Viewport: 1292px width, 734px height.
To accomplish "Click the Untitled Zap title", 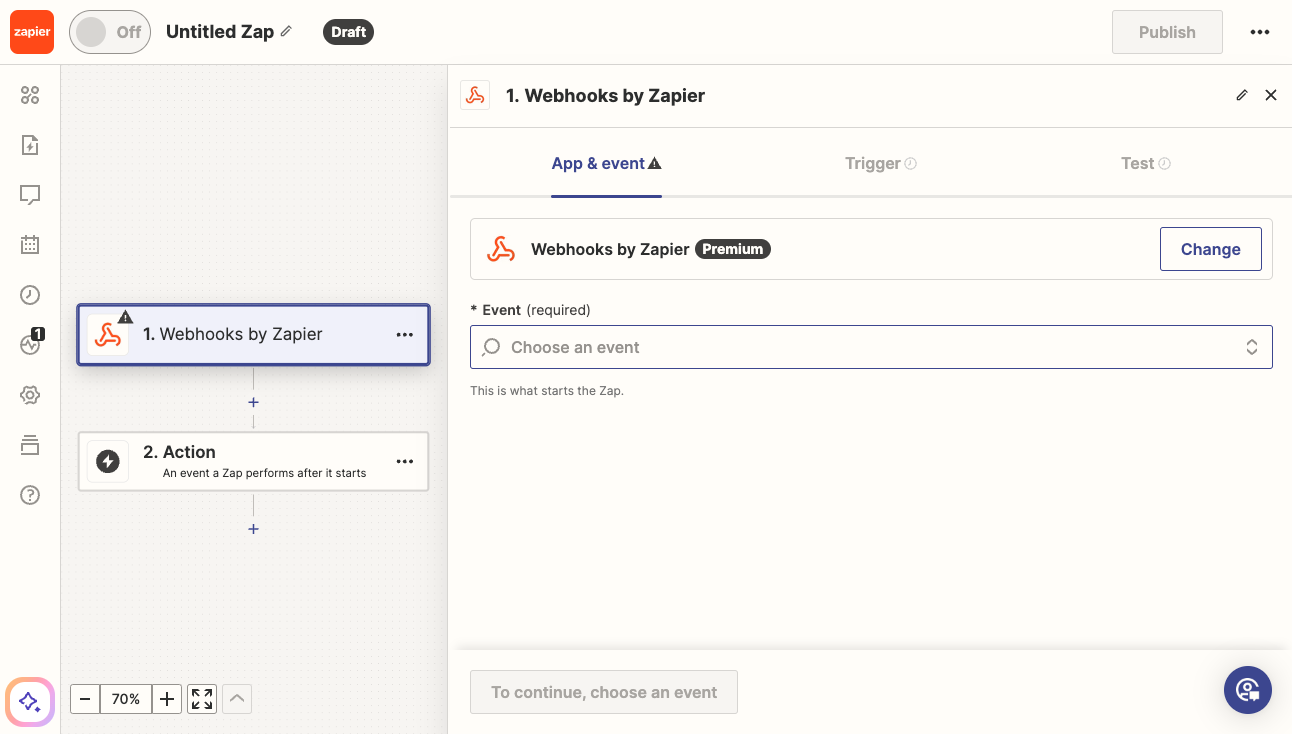I will coord(220,32).
